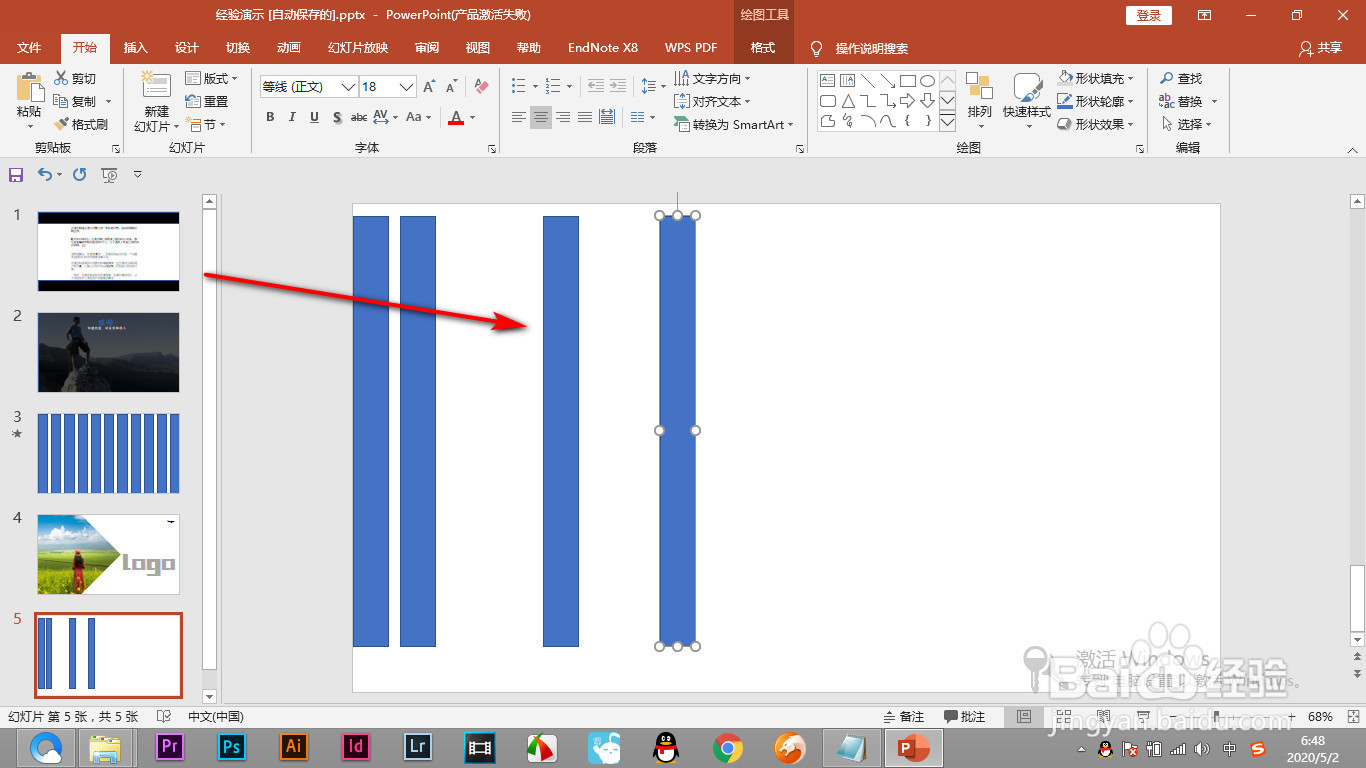The image size is (1366, 768).
Task: Open Quick Styles (快速样式) gallery
Action: pyautogui.click(x=1027, y=100)
